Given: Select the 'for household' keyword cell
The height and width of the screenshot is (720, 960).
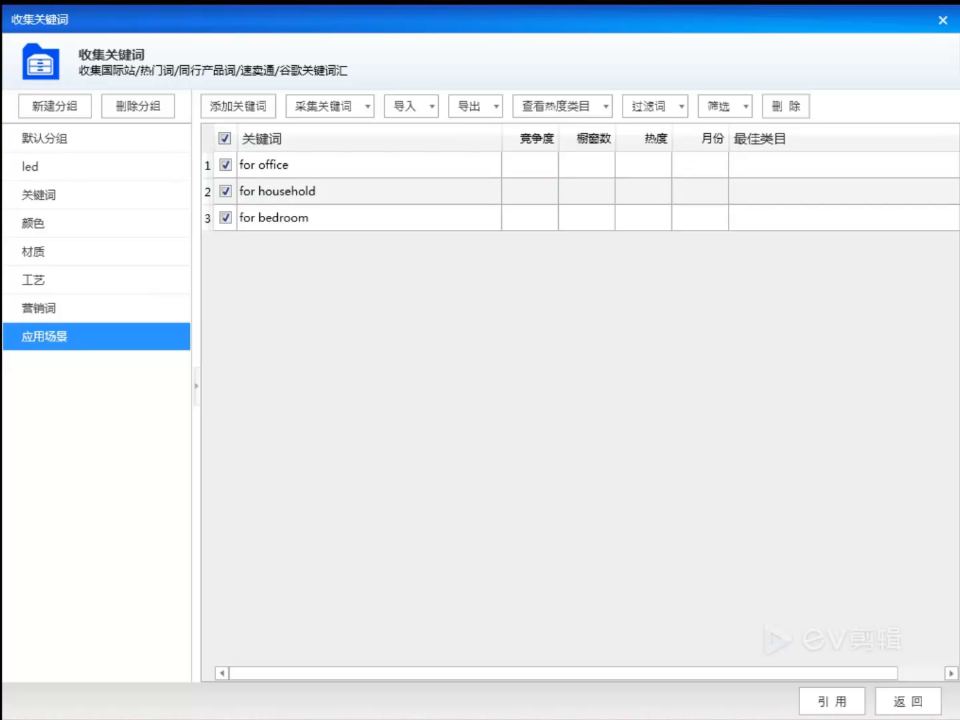Looking at the screenshot, I should pos(369,191).
